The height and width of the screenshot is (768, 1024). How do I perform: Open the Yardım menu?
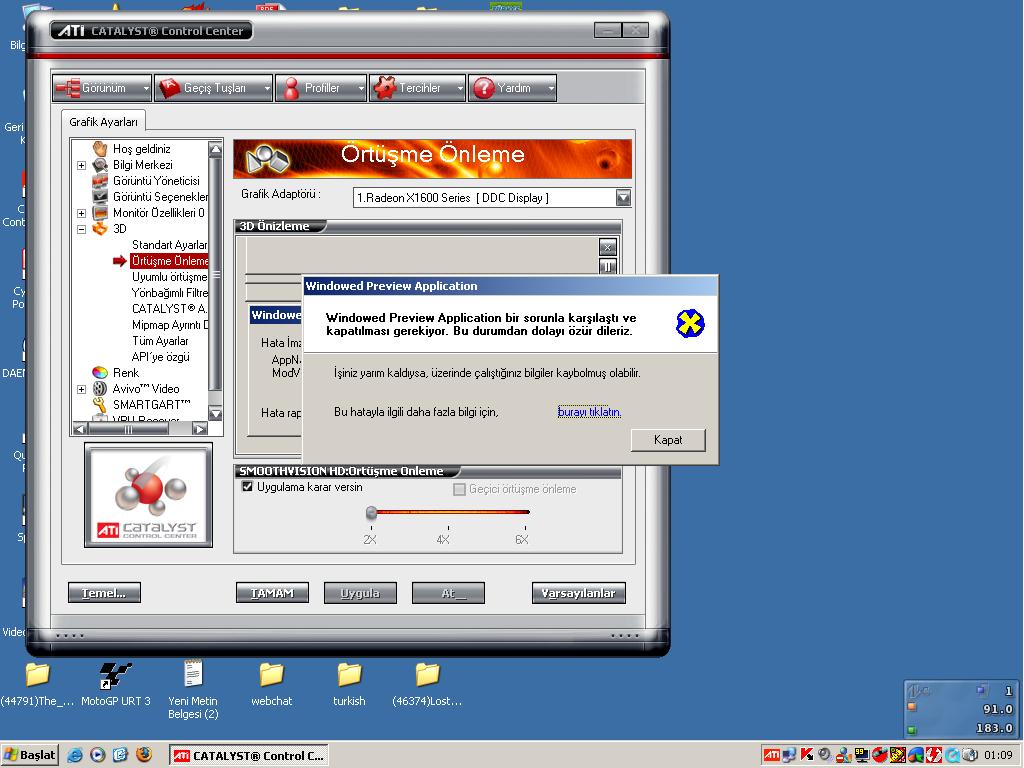(x=513, y=88)
